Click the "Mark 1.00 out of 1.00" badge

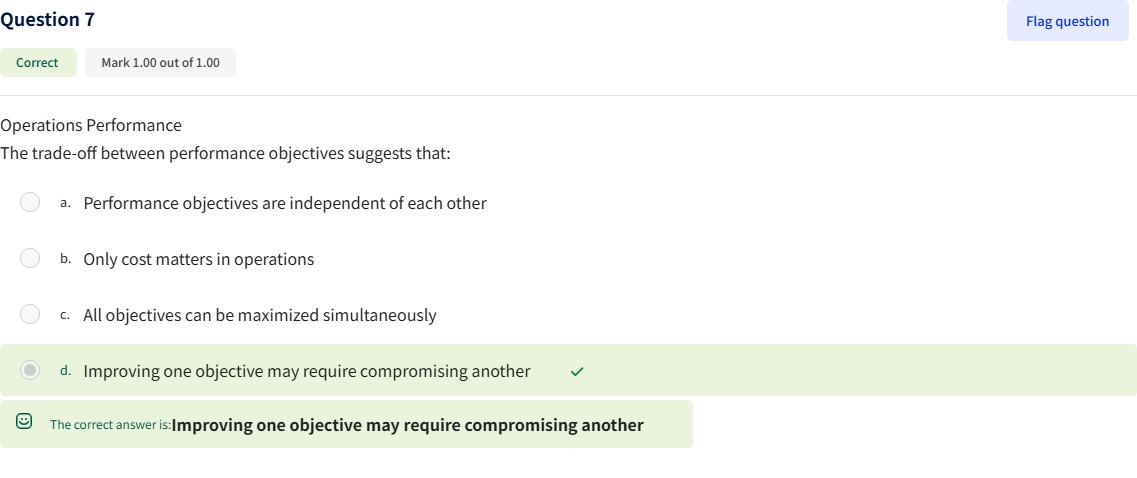coord(160,63)
